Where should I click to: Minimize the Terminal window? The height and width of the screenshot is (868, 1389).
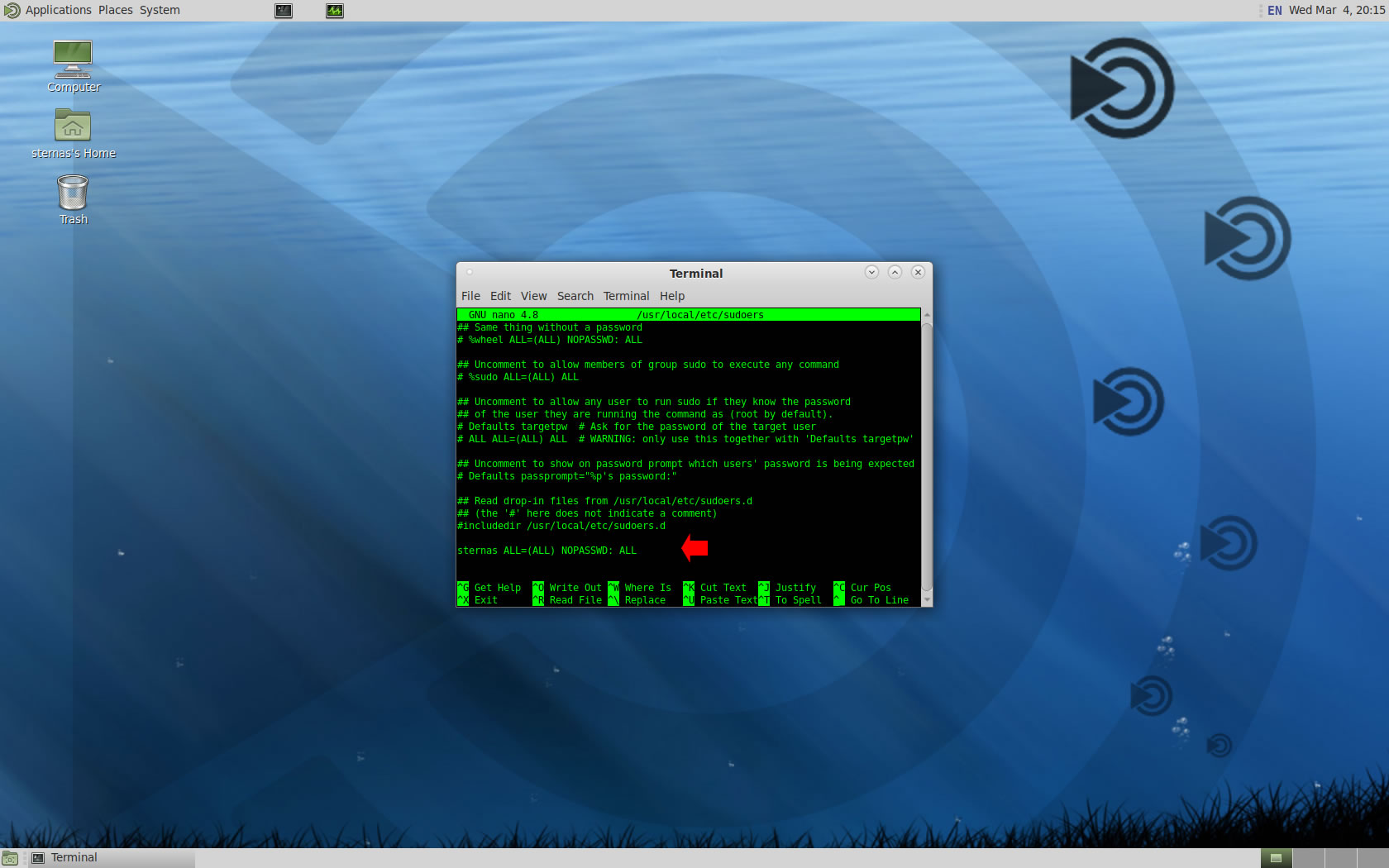click(x=871, y=272)
